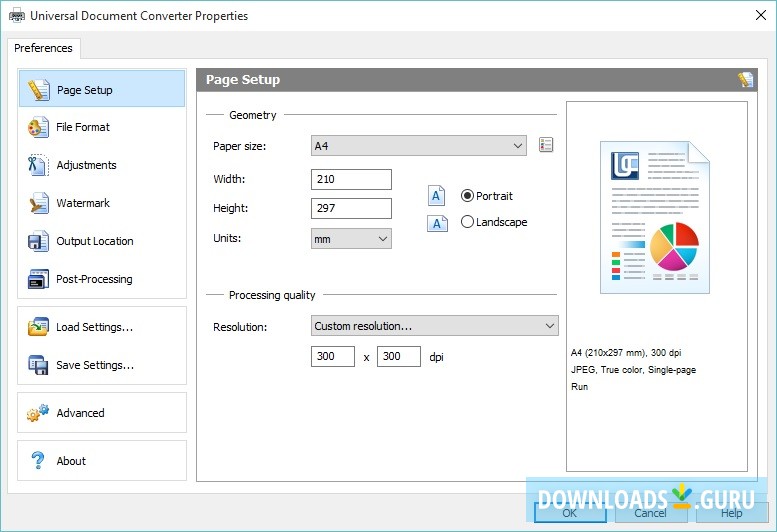Screen dimensions: 777x532
Task: Open the Paper size A4 dropdown
Action: (x=419, y=146)
